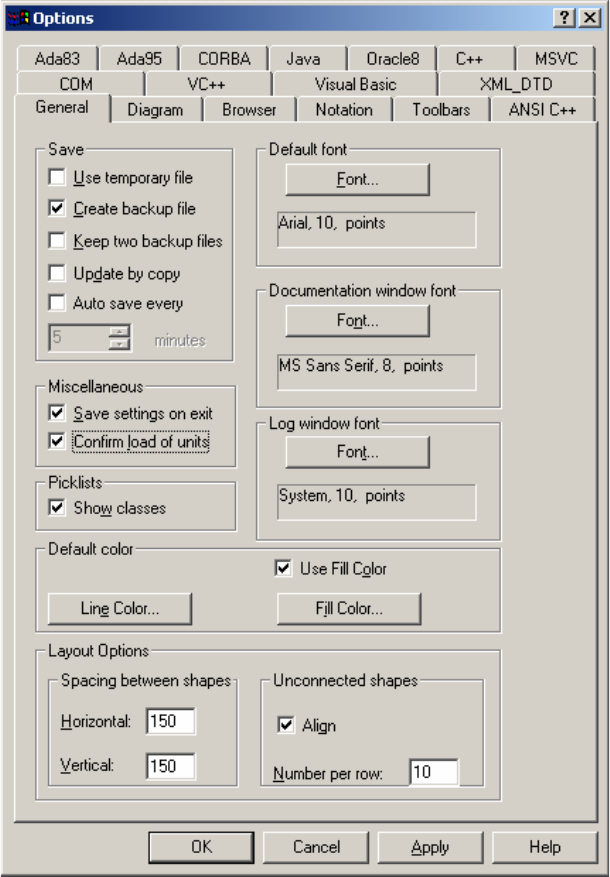Click the Number per row field
610x877 pixels.
(x=433, y=772)
